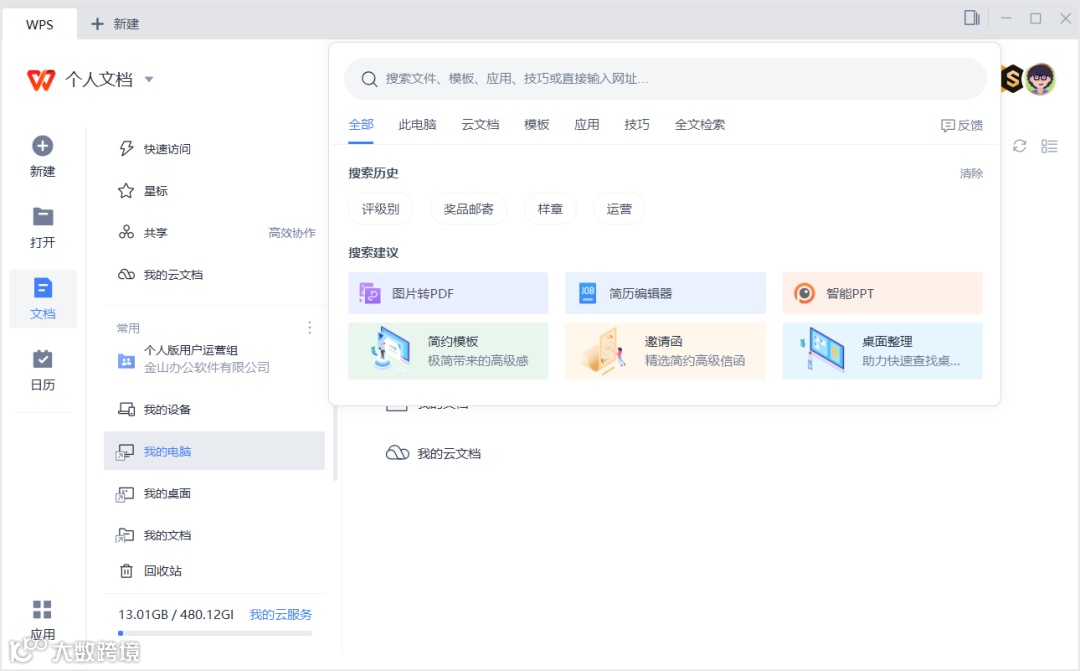The width and height of the screenshot is (1080, 671).
Task: Open the 简历编辑器 suggestion
Action: [665, 293]
